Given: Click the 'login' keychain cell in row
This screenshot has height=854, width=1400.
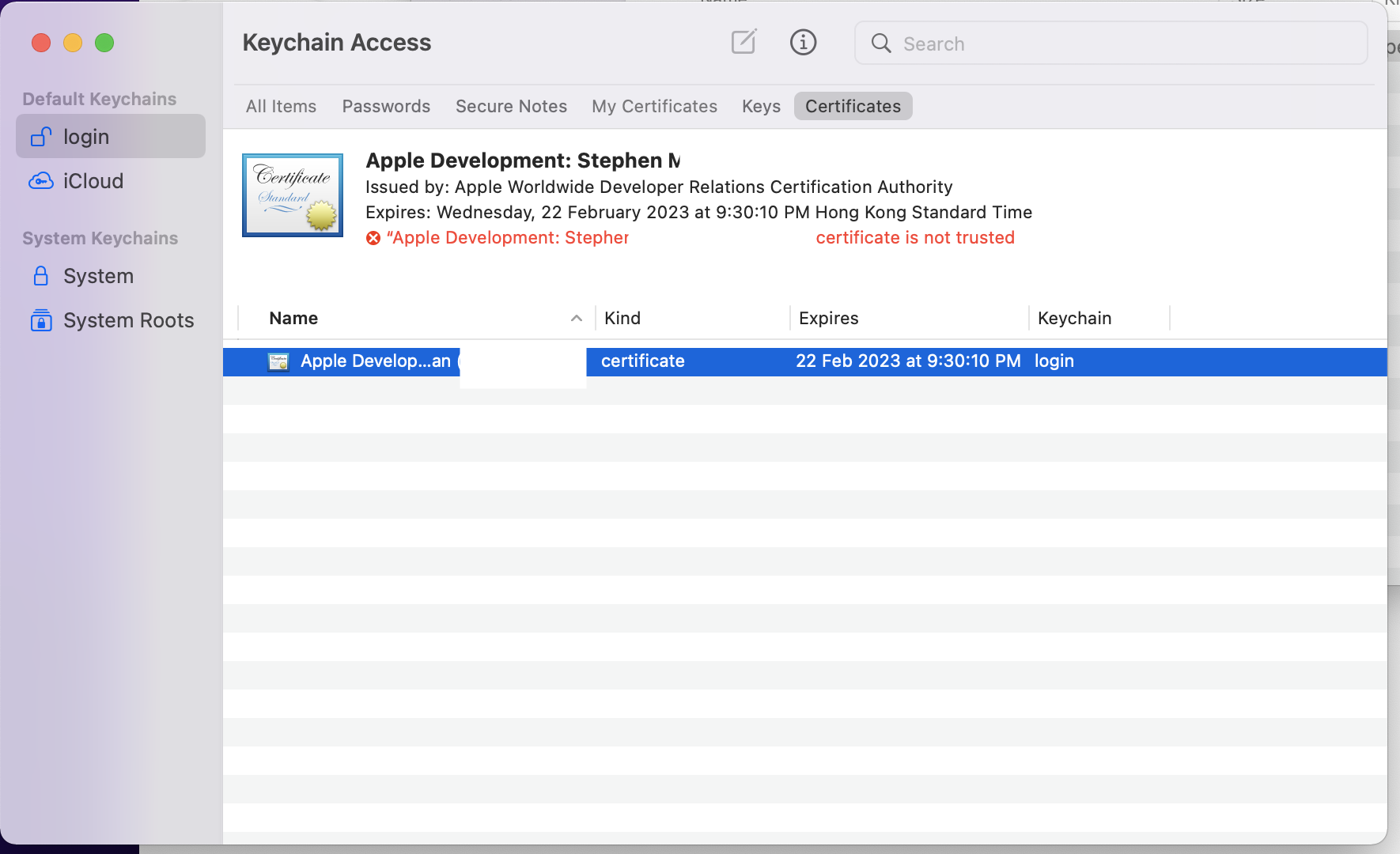Looking at the screenshot, I should [1054, 361].
